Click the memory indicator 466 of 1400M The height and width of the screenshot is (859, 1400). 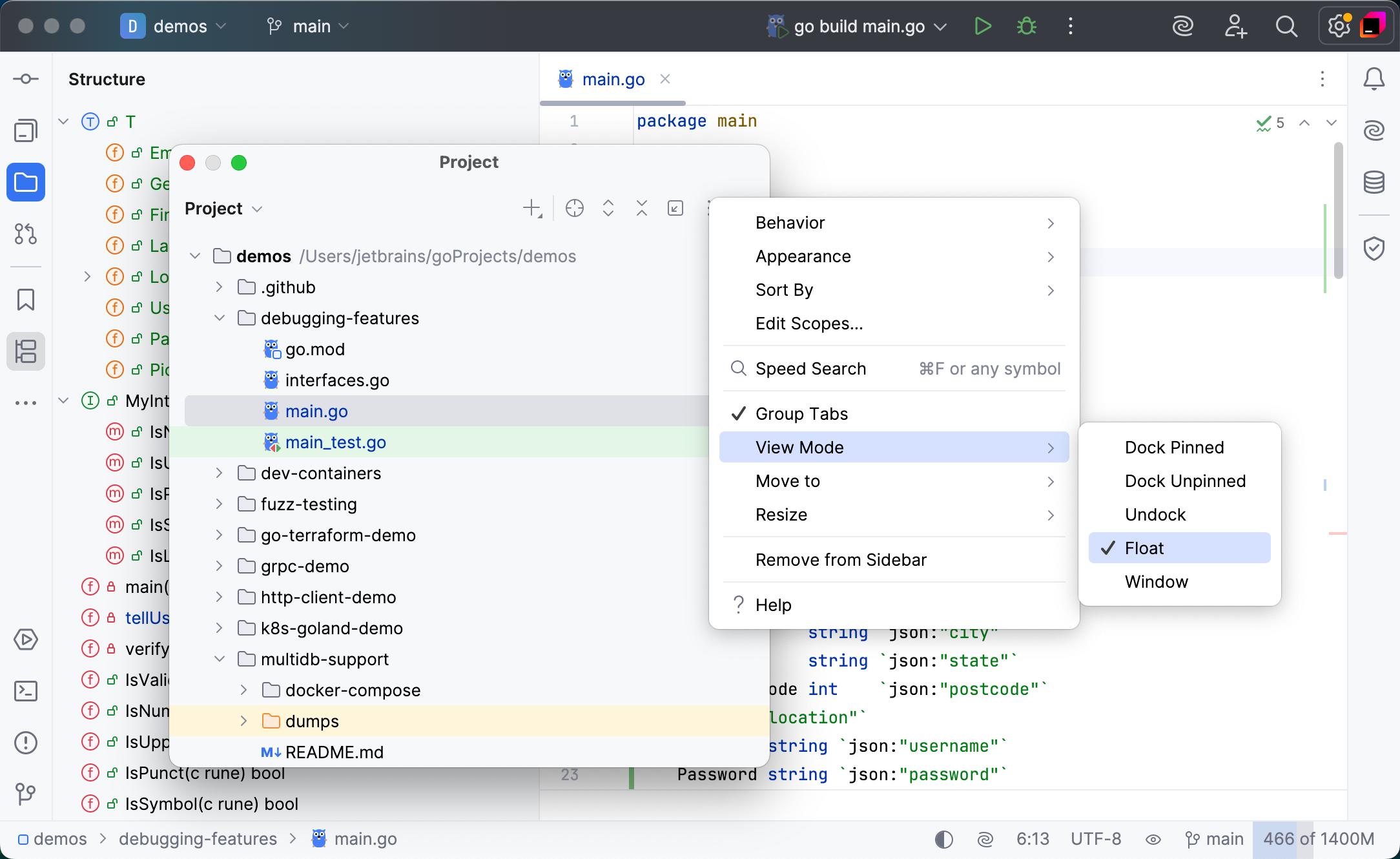point(1318,839)
